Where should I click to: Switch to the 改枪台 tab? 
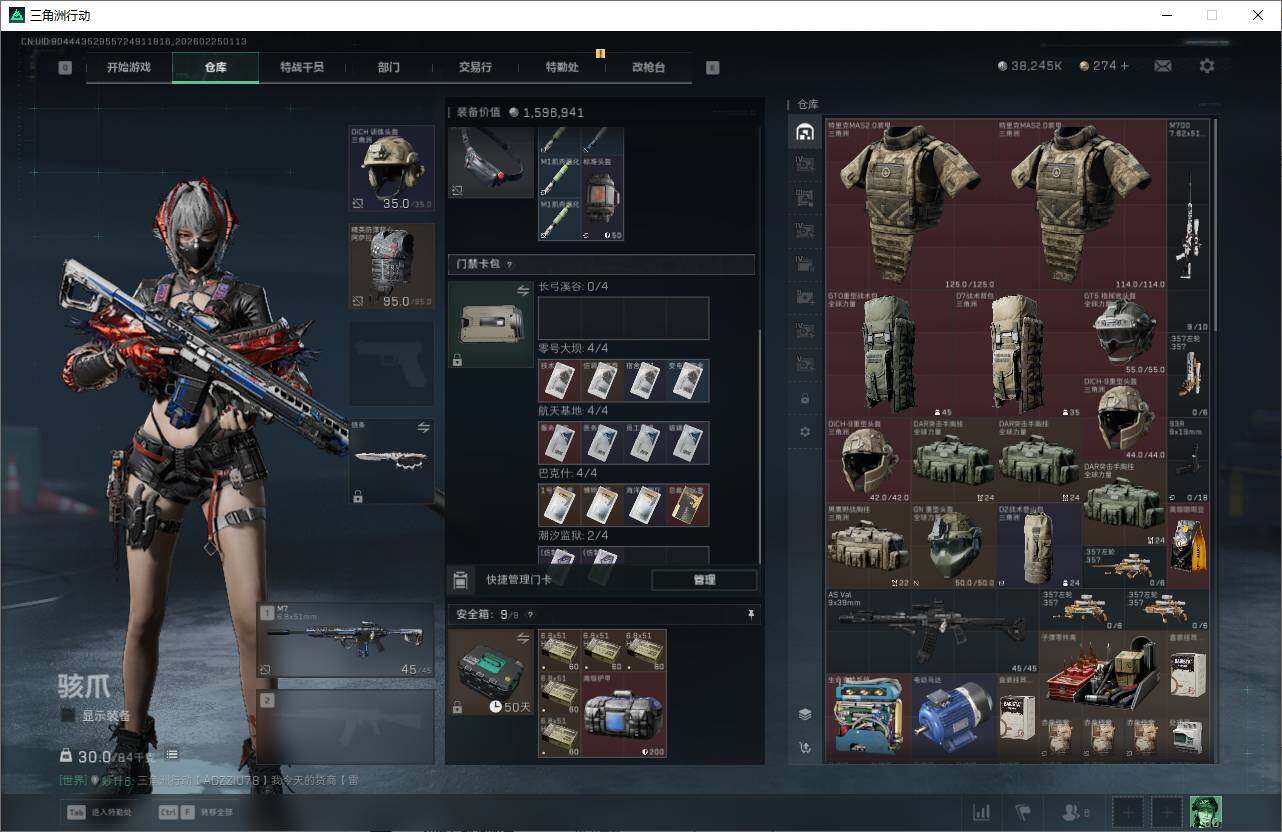648,67
